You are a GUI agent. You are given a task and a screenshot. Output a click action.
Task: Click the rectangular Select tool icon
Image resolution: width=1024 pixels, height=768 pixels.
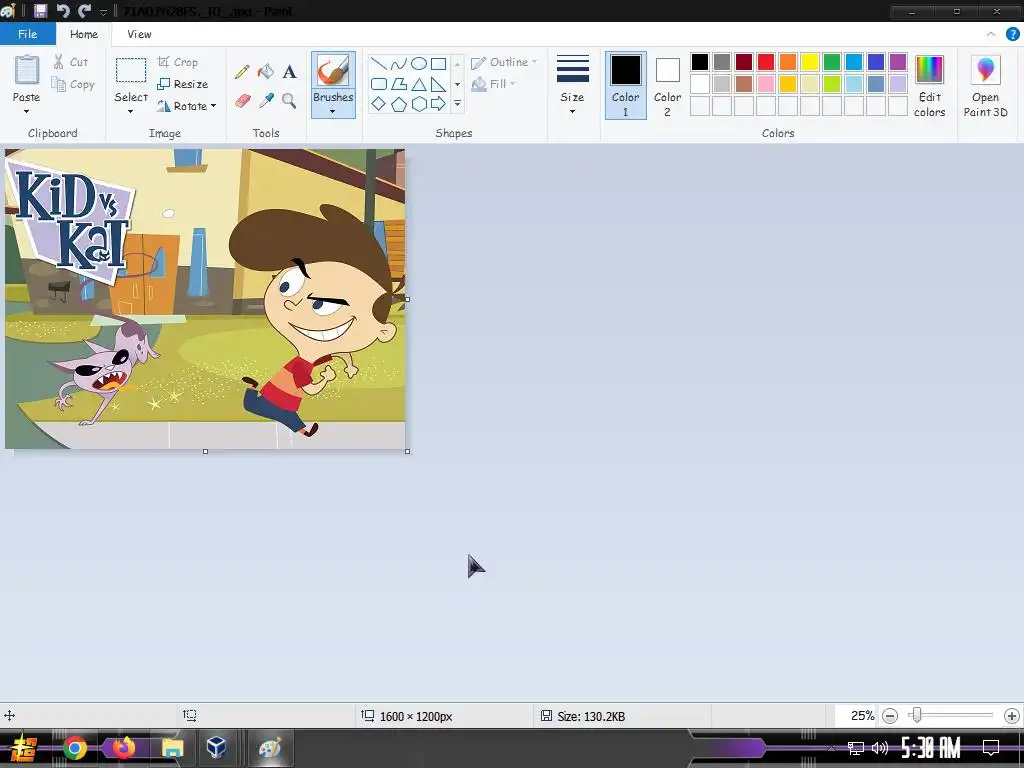click(x=131, y=71)
